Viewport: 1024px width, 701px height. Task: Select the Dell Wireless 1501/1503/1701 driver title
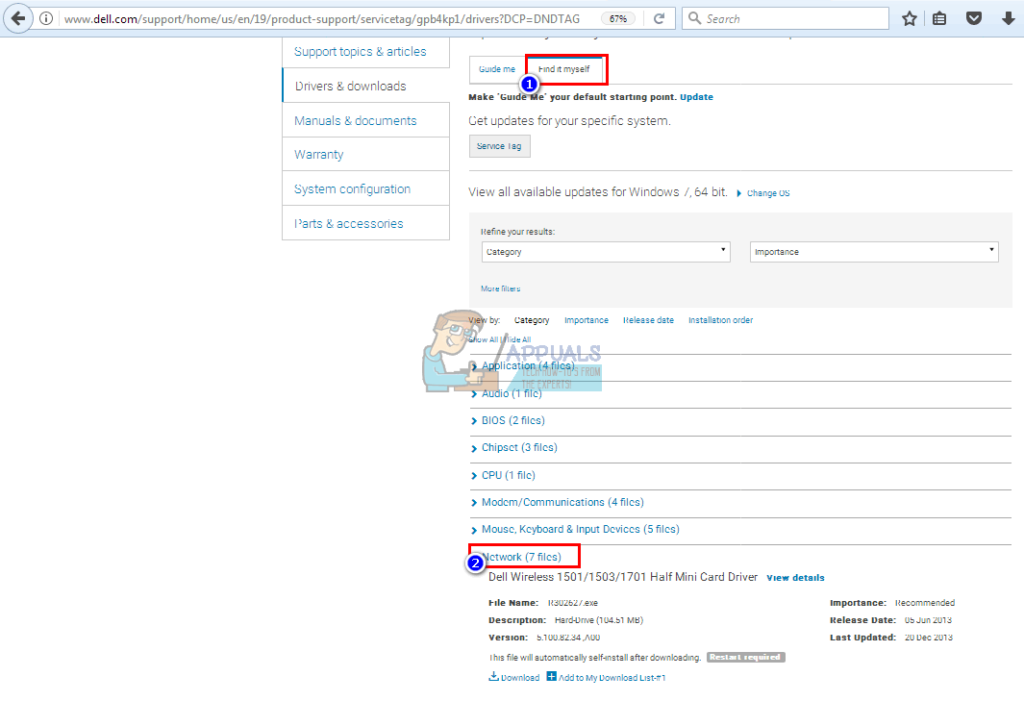[623, 578]
